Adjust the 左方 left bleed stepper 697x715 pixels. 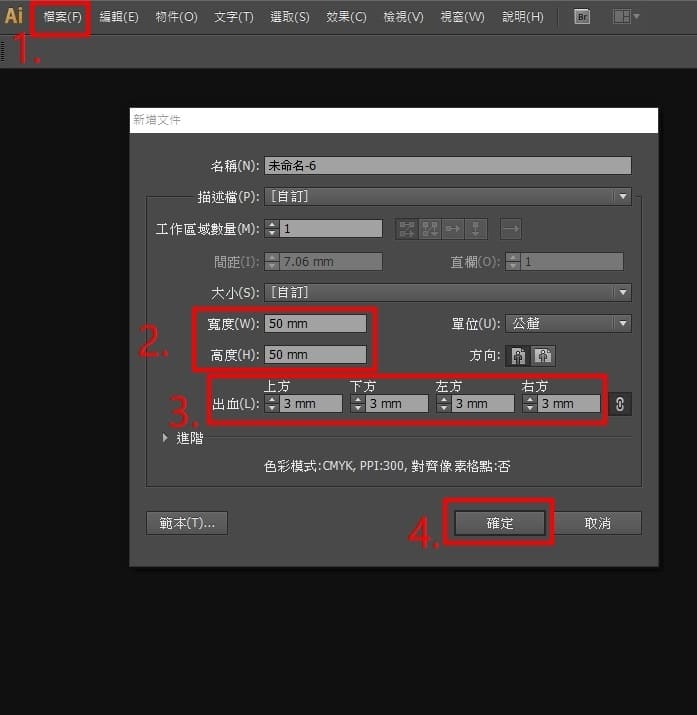coord(444,404)
